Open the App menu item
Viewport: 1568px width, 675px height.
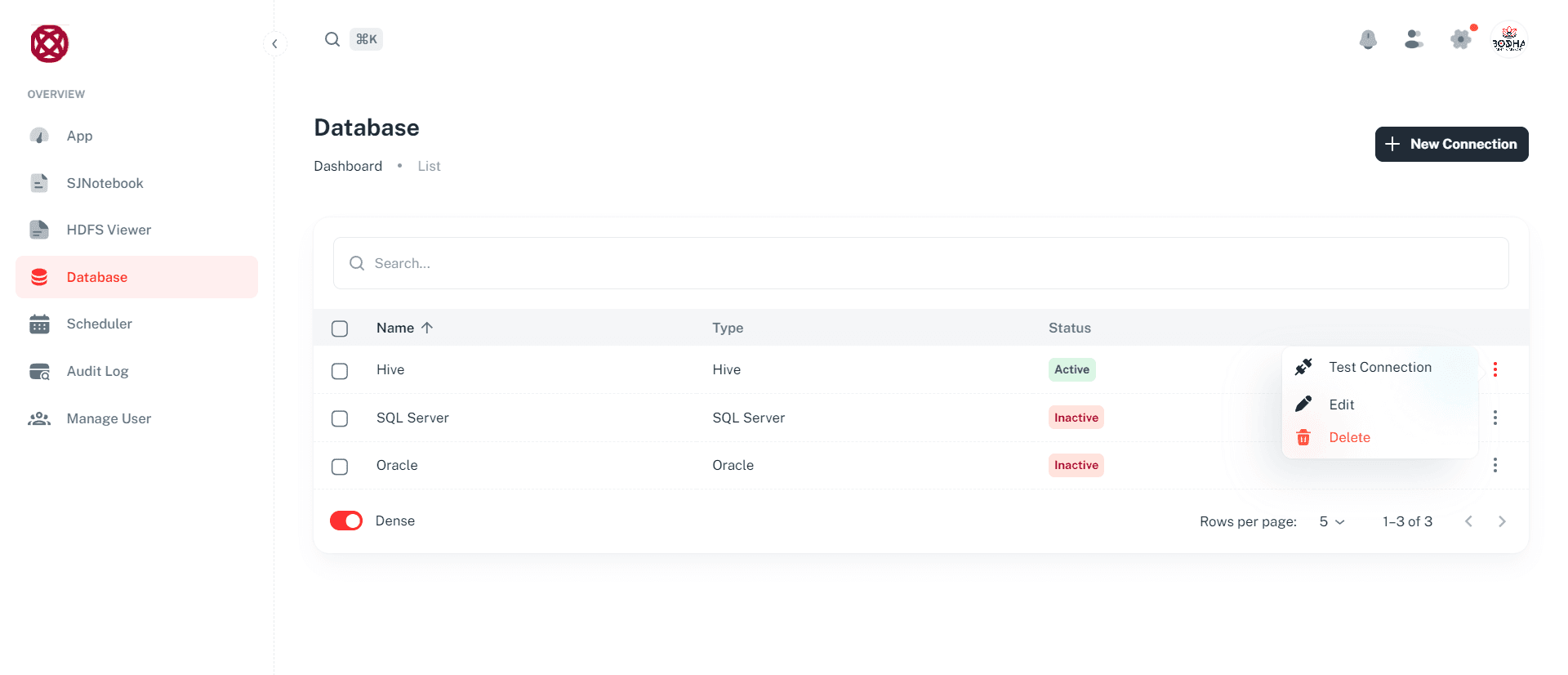(x=136, y=136)
